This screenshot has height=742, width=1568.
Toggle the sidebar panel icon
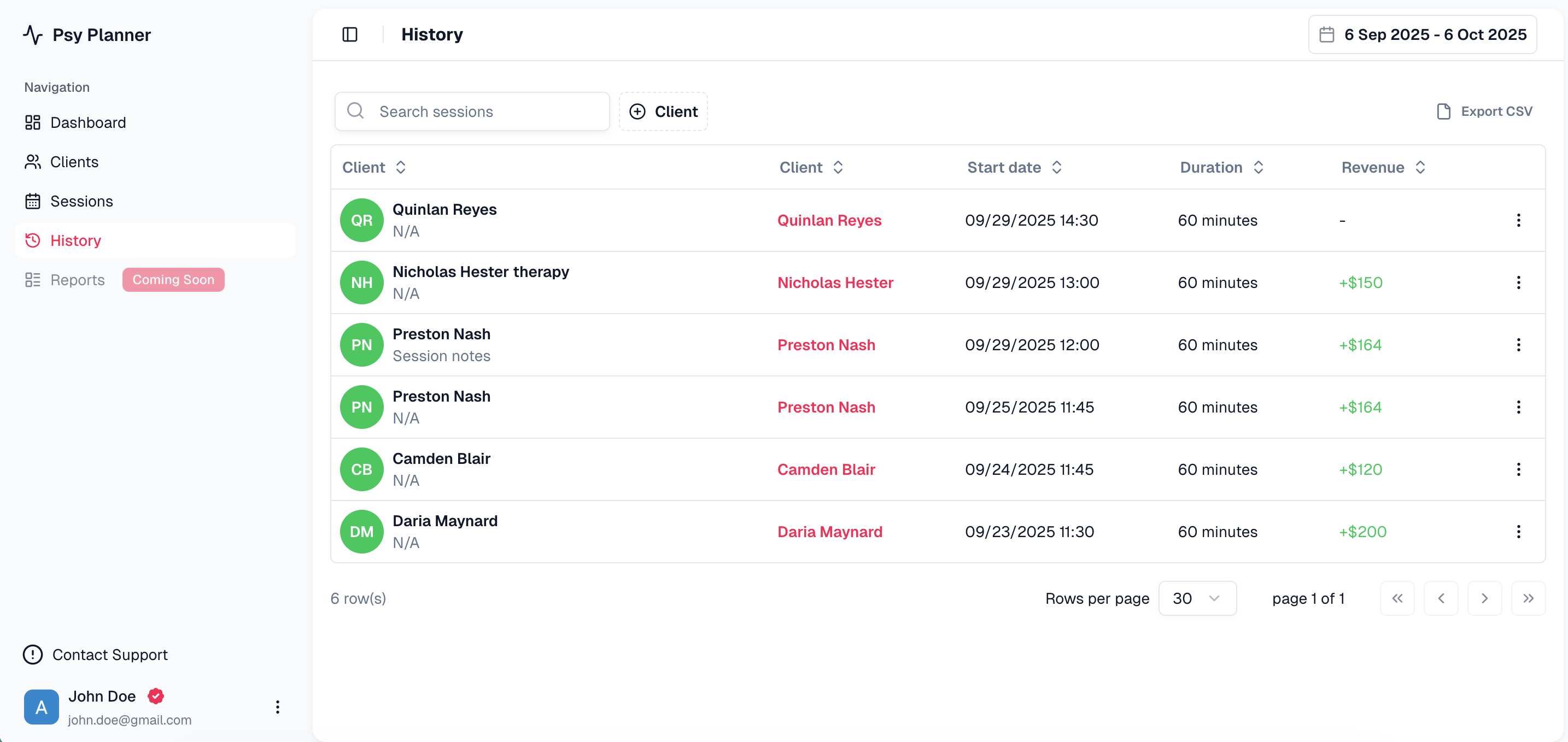point(349,34)
